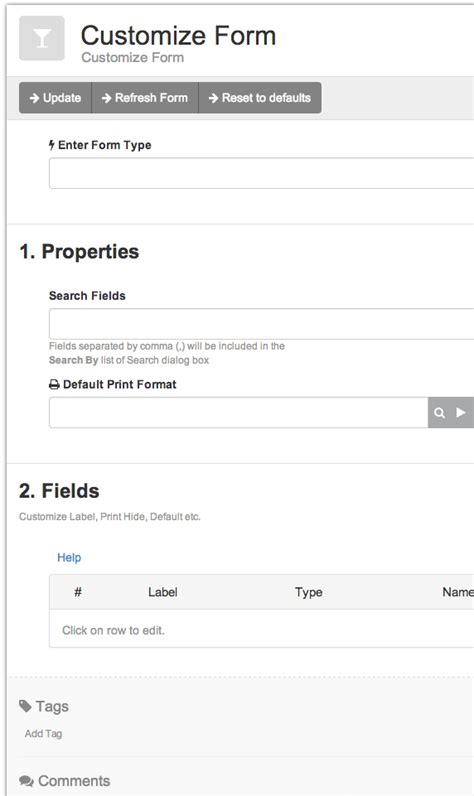The width and height of the screenshot is (474, 796).
Task: Open the Help link under Fields
Action: click(x=69, y=557)
